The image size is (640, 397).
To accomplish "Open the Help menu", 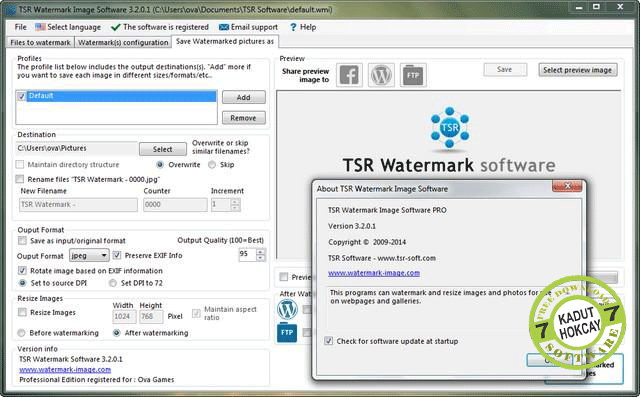I will tap(308, 27).
